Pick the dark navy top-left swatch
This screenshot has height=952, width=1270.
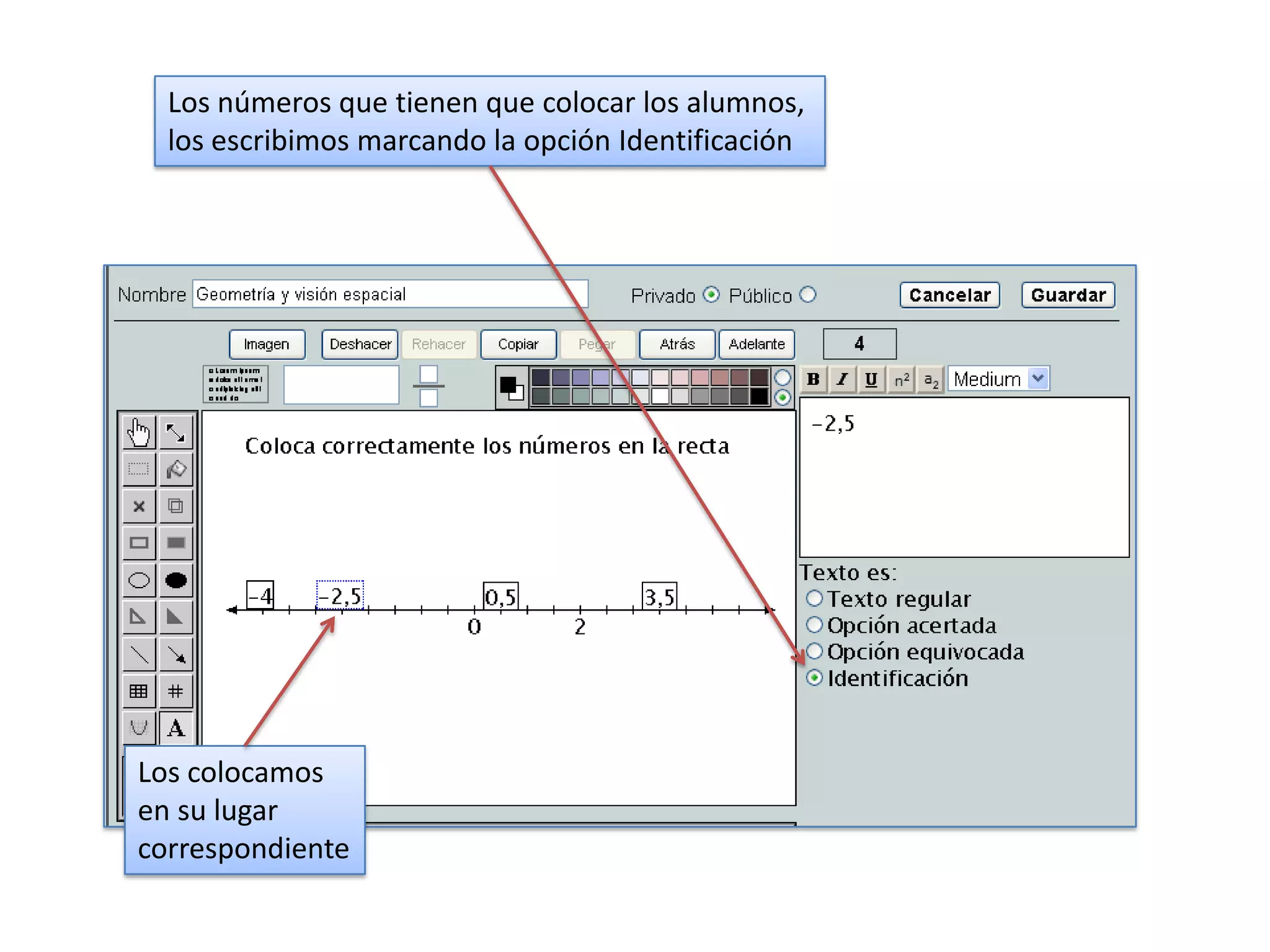point(541,377)
